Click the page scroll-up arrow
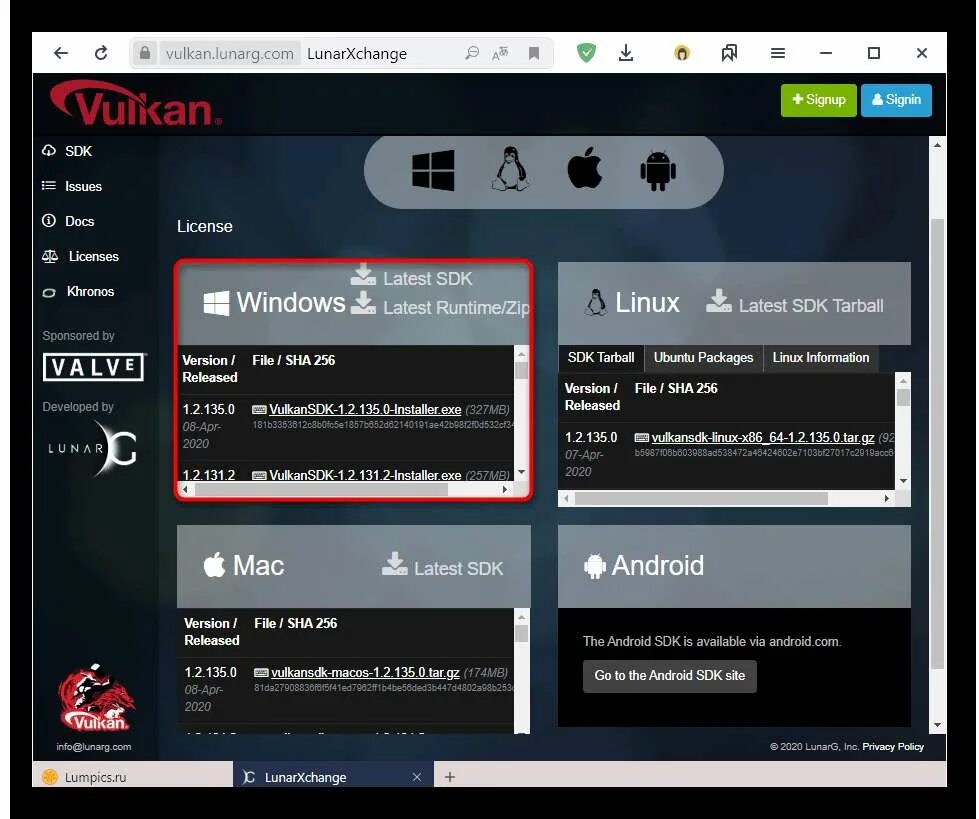Viewport: 979px width, 819px height. 937,145
